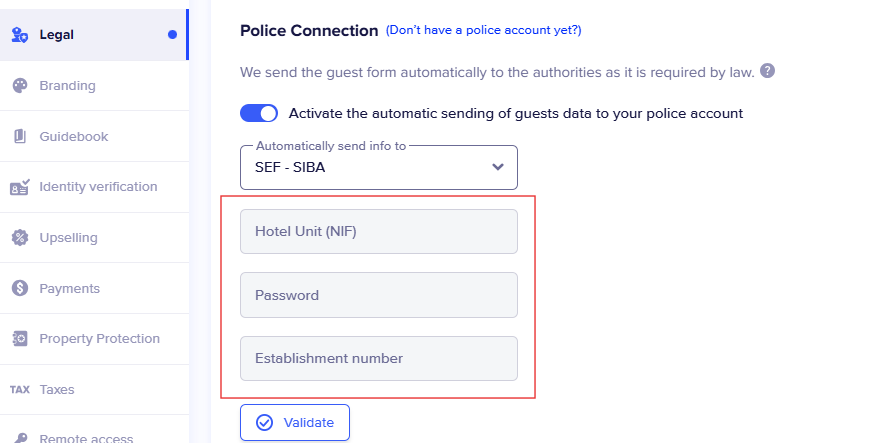The width and height of the screenshot is (882, 443).
Task: Click the Branding palette icon
Action: pos(20,85)
